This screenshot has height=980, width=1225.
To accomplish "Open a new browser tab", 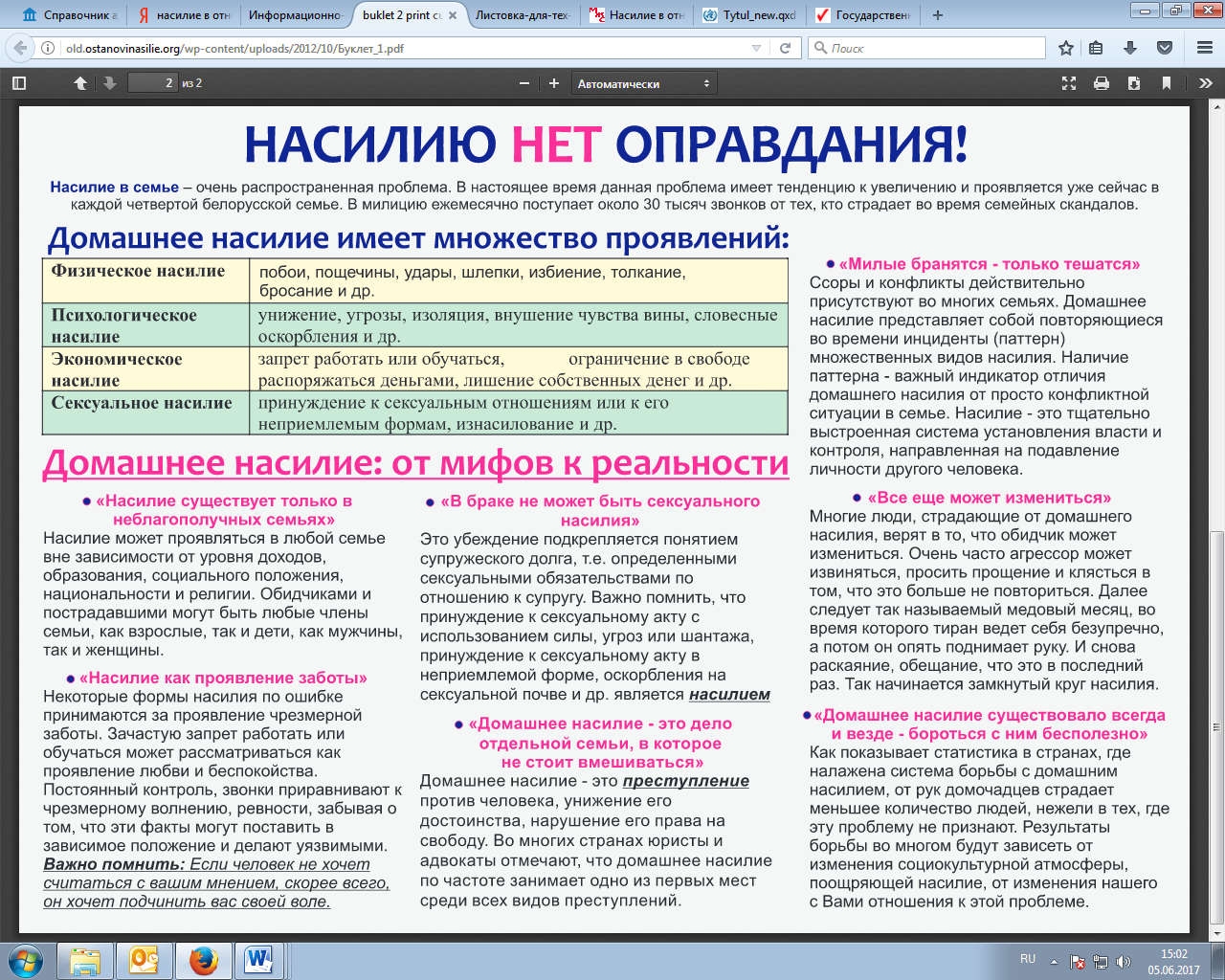I will point(938,15).
